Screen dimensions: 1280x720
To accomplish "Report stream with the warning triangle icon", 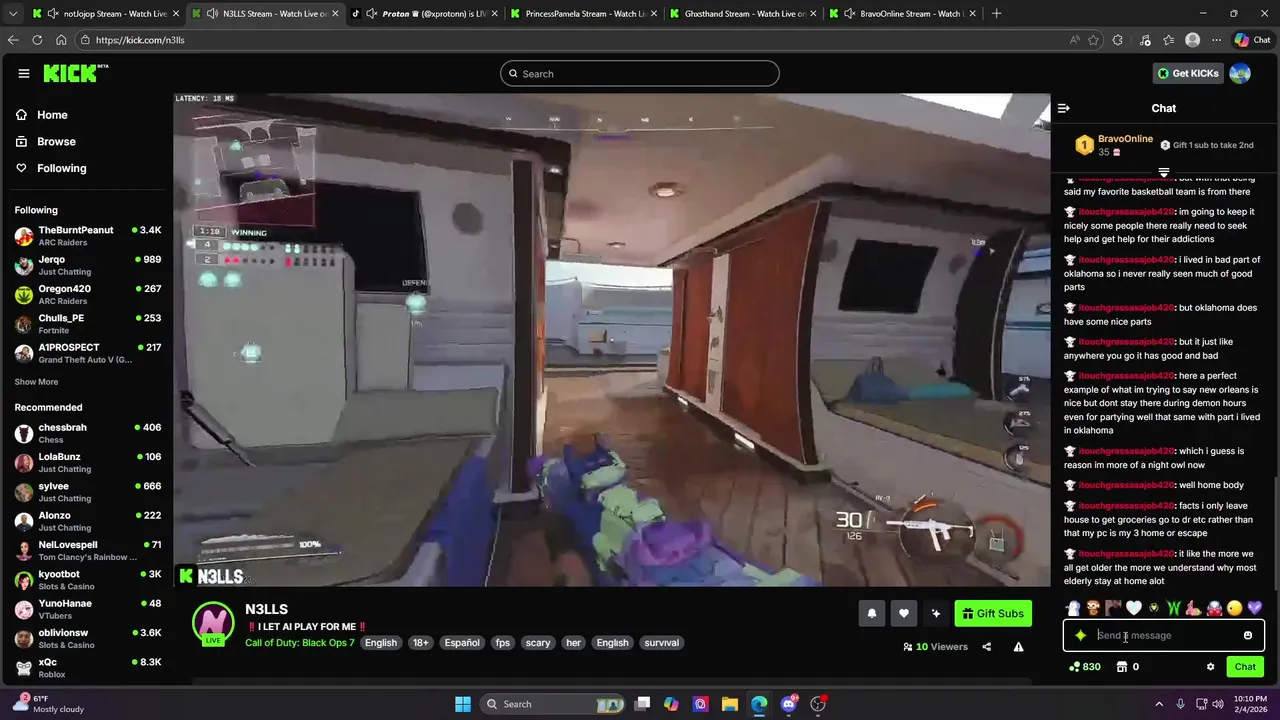I will pos(1018,647).
